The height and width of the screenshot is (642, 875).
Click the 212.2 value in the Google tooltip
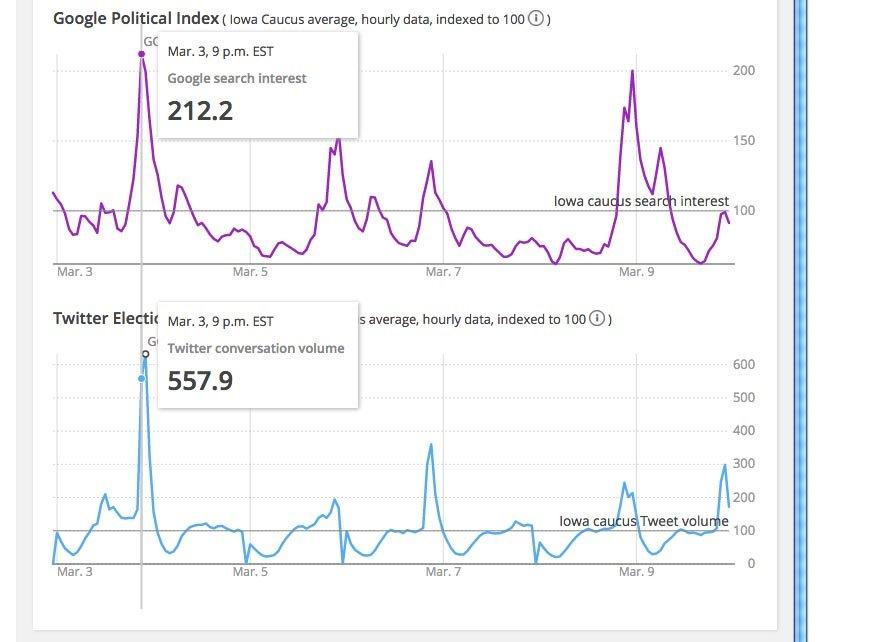(x=200, y=111)
